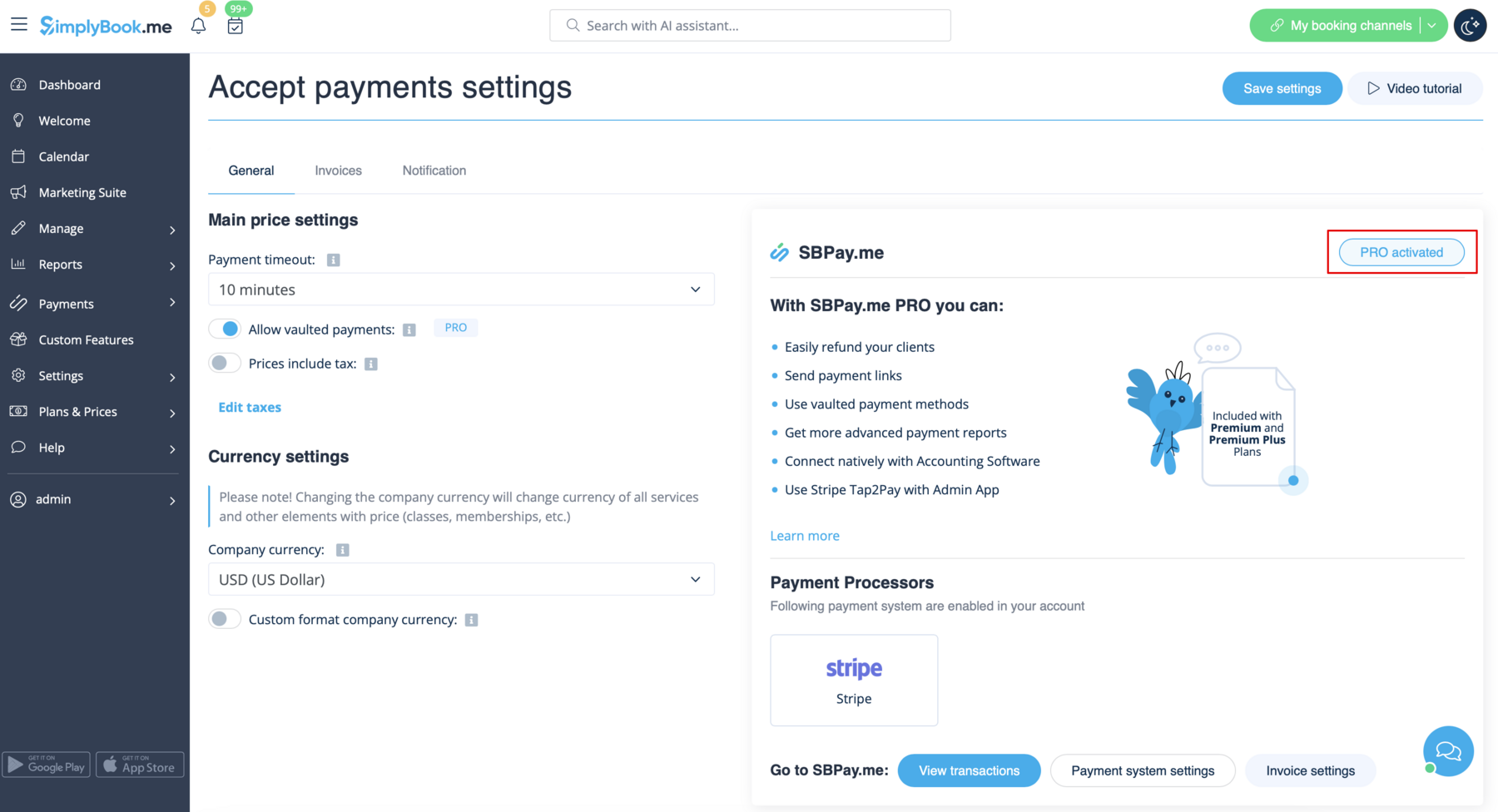
Task: Switch to the Invoices tab
Action: (x=338, y=171)
